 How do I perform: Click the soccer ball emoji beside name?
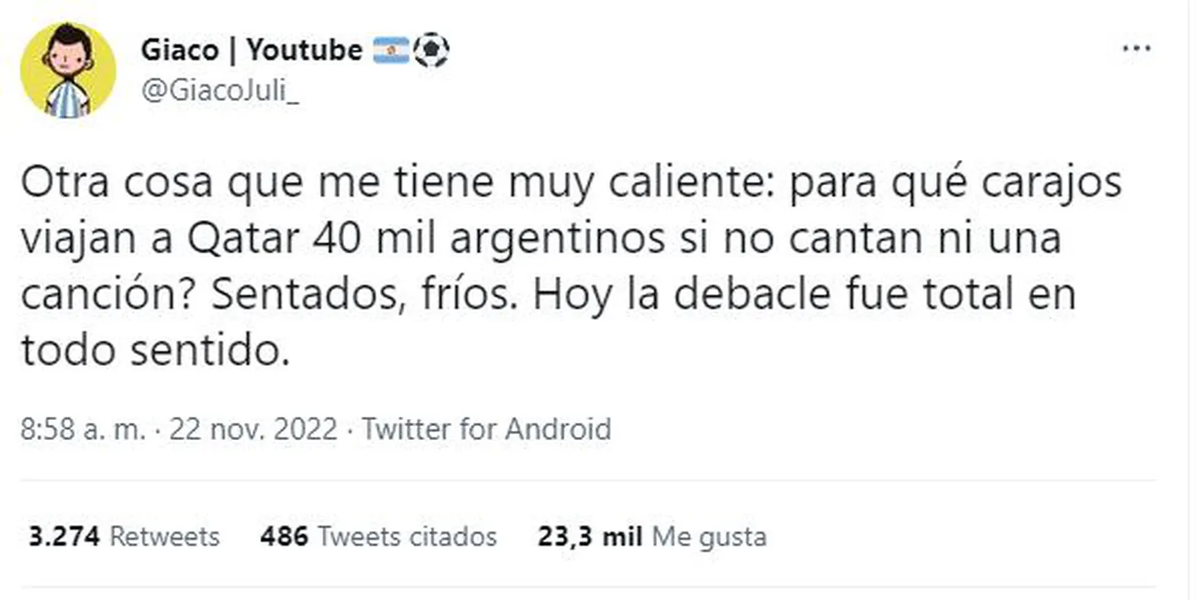coord(431,50)
